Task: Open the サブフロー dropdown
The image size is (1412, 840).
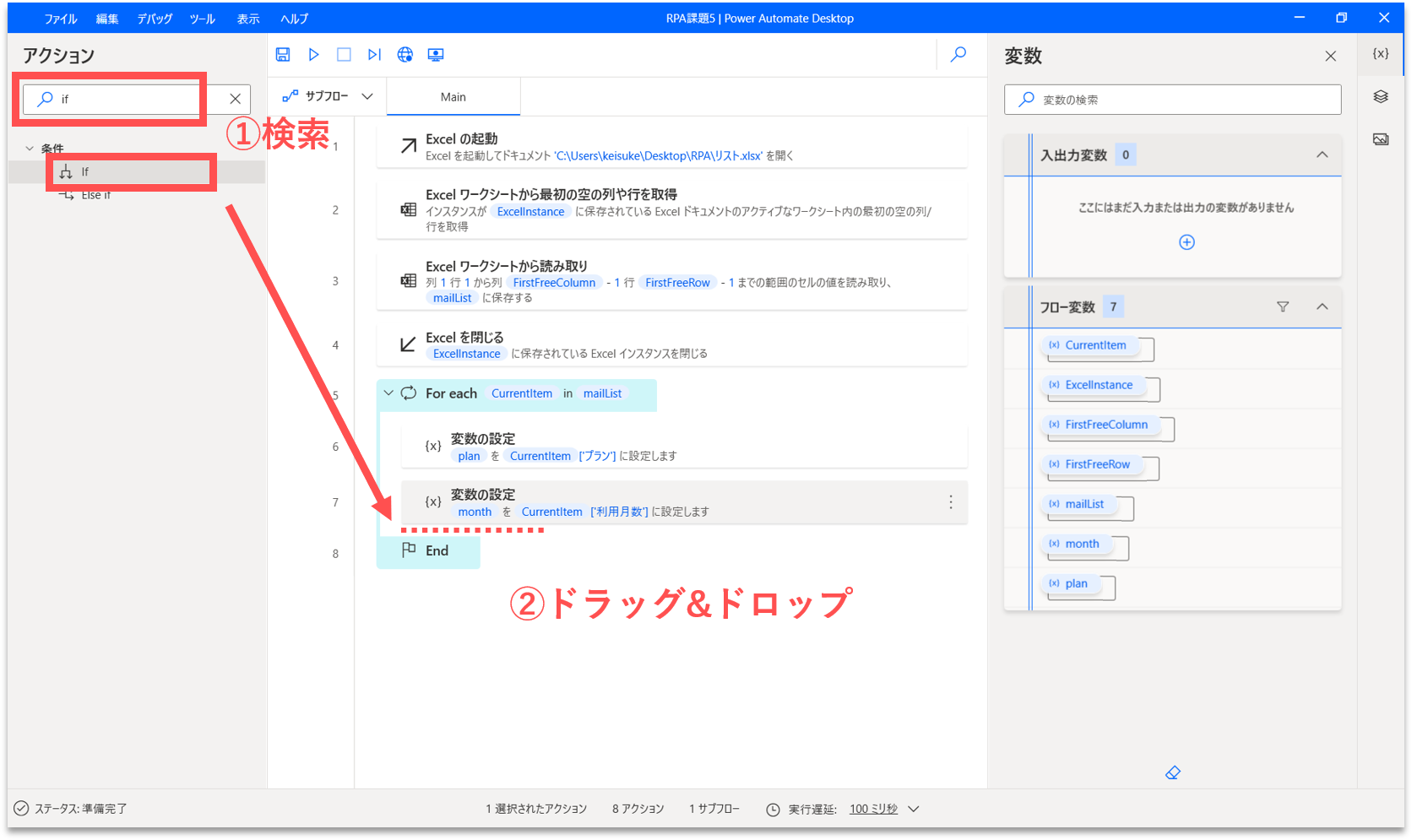Action: click(x=328, y=96)
